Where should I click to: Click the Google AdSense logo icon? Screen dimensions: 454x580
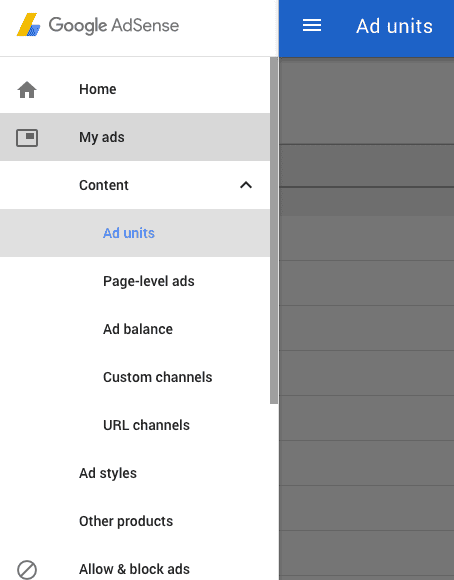point(28,25)
